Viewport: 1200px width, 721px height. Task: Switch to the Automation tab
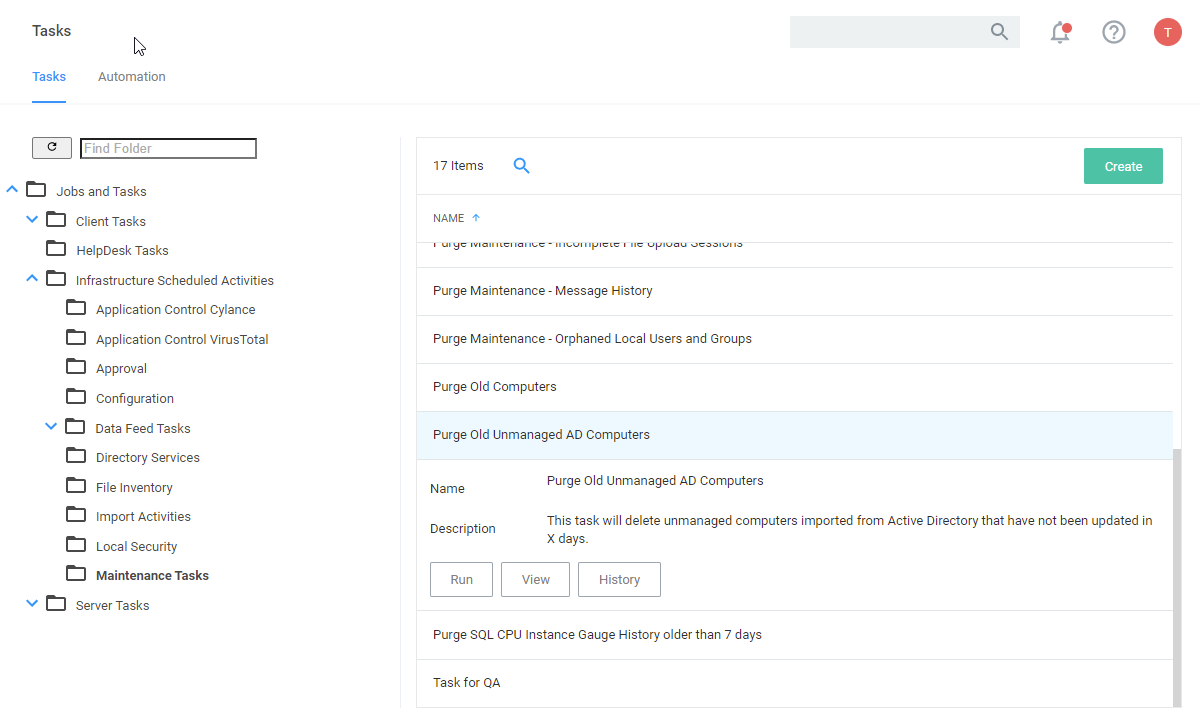point(132,77)
